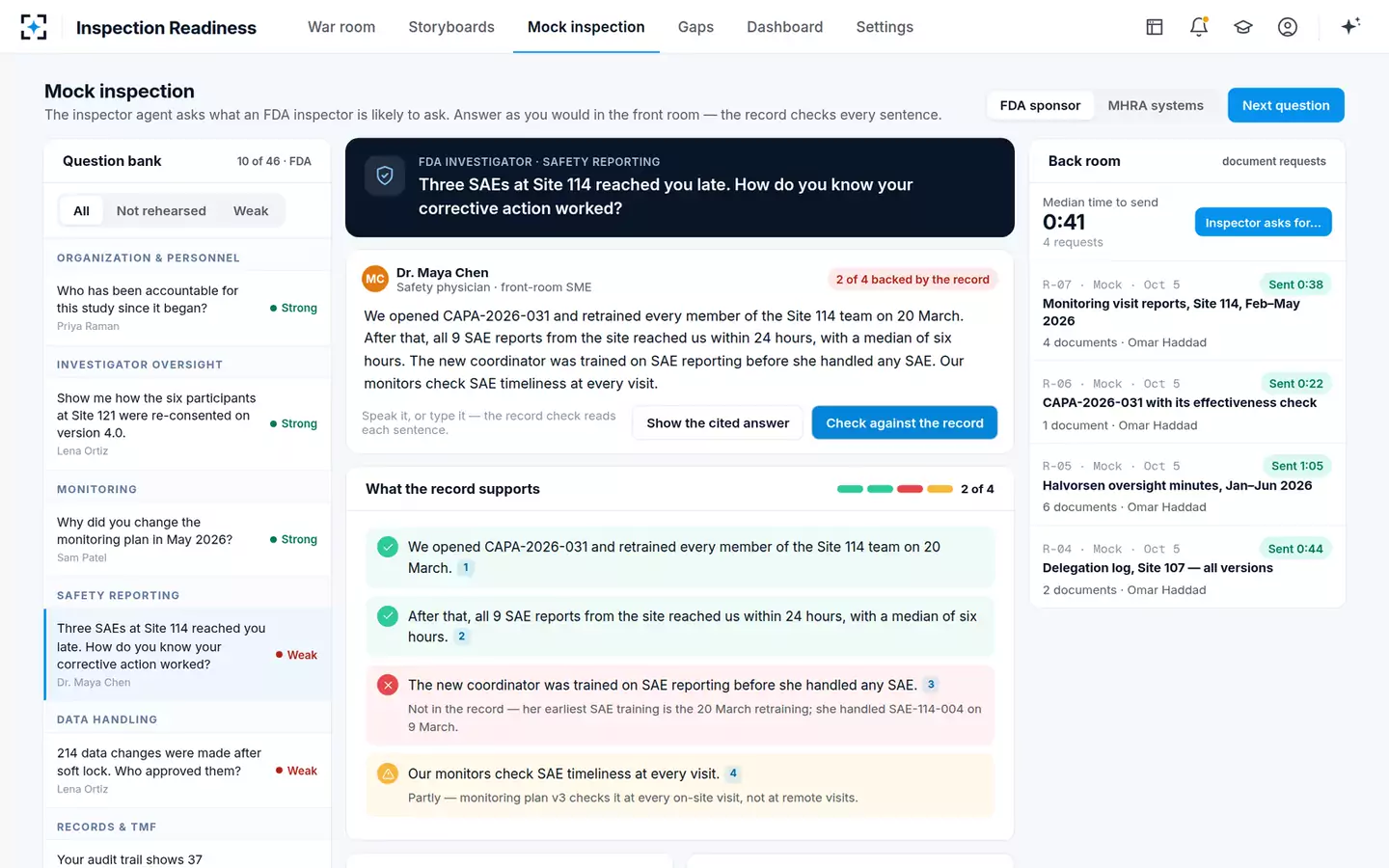Click the MC avatar for Dr. Maya Chen
Screen dimensions: 1389x868
(x=375, y=279)
